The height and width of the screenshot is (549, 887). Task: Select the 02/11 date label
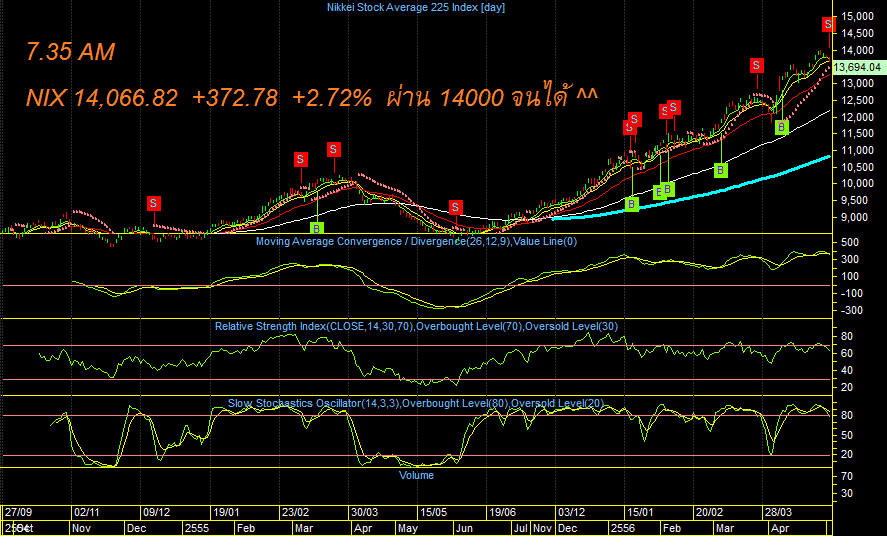(x=87, y=512)
